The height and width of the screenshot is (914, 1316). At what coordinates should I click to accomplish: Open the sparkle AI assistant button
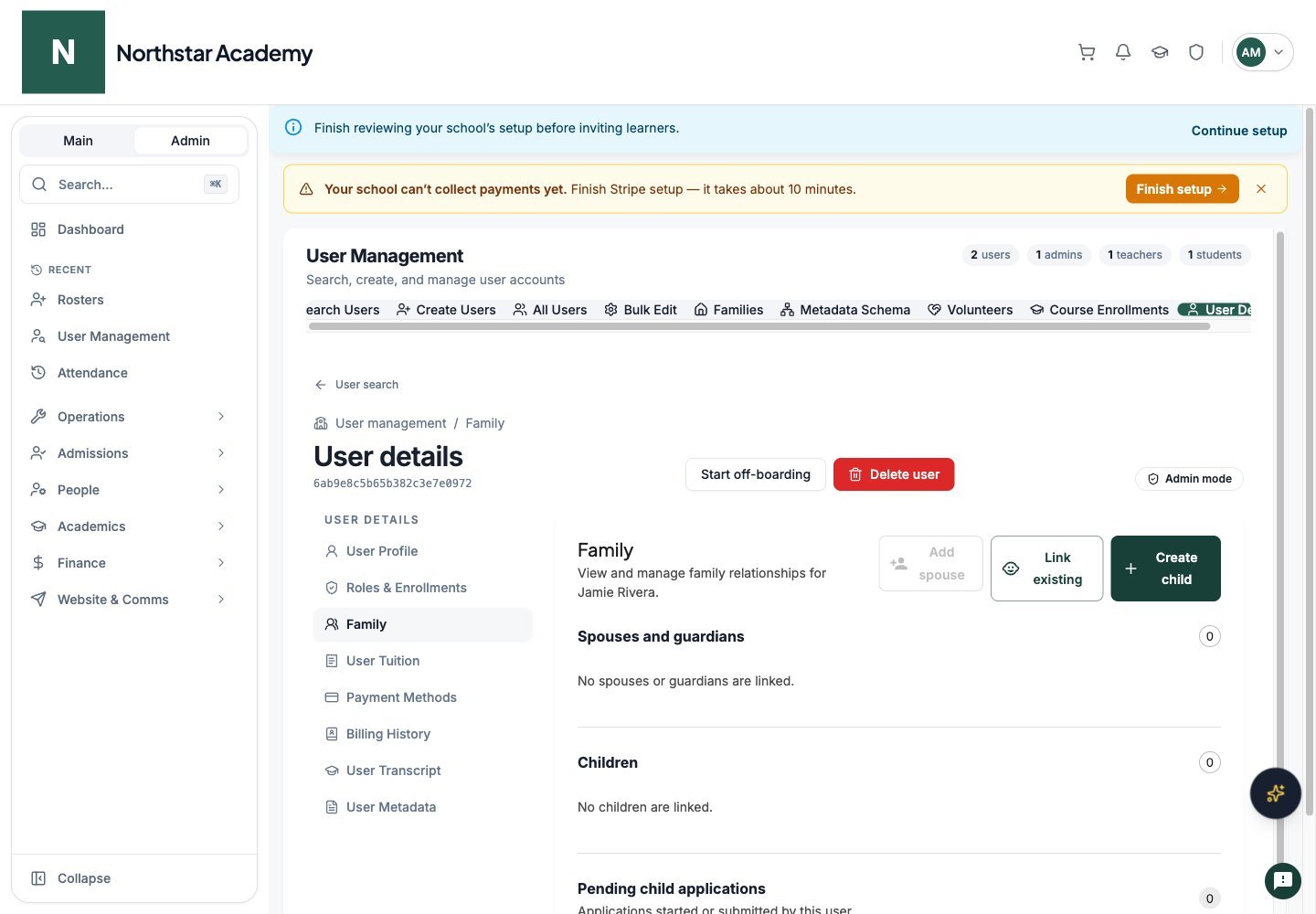pyautogui.click(x=1275, y=793)
